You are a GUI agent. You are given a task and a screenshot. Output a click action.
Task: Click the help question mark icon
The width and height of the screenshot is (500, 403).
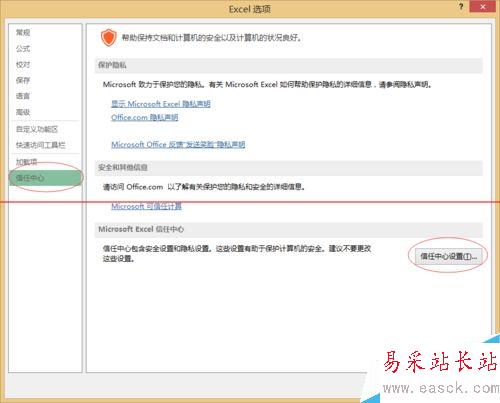[x=461, y=7]
